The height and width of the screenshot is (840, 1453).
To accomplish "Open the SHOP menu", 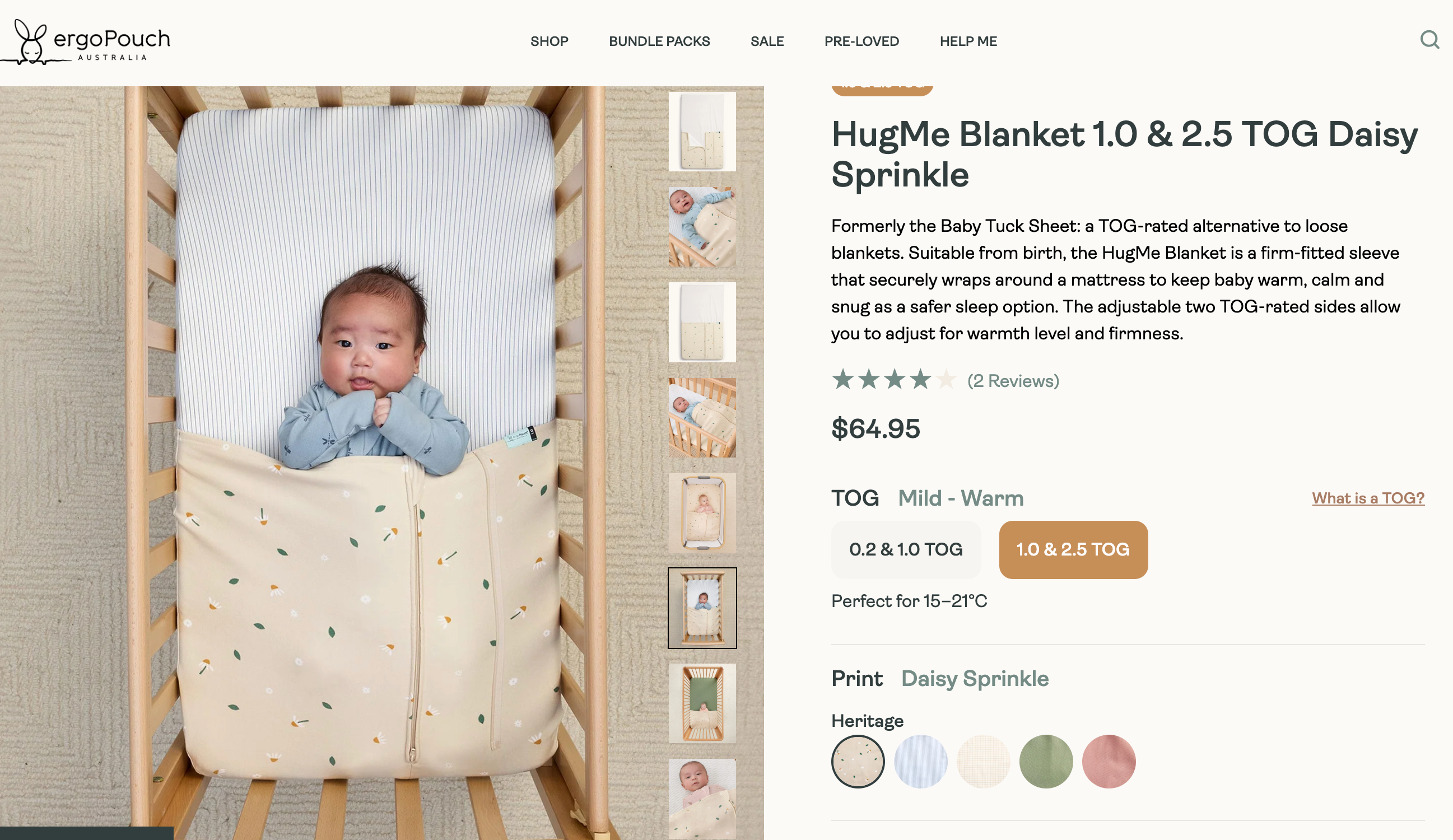I will 549,41.
